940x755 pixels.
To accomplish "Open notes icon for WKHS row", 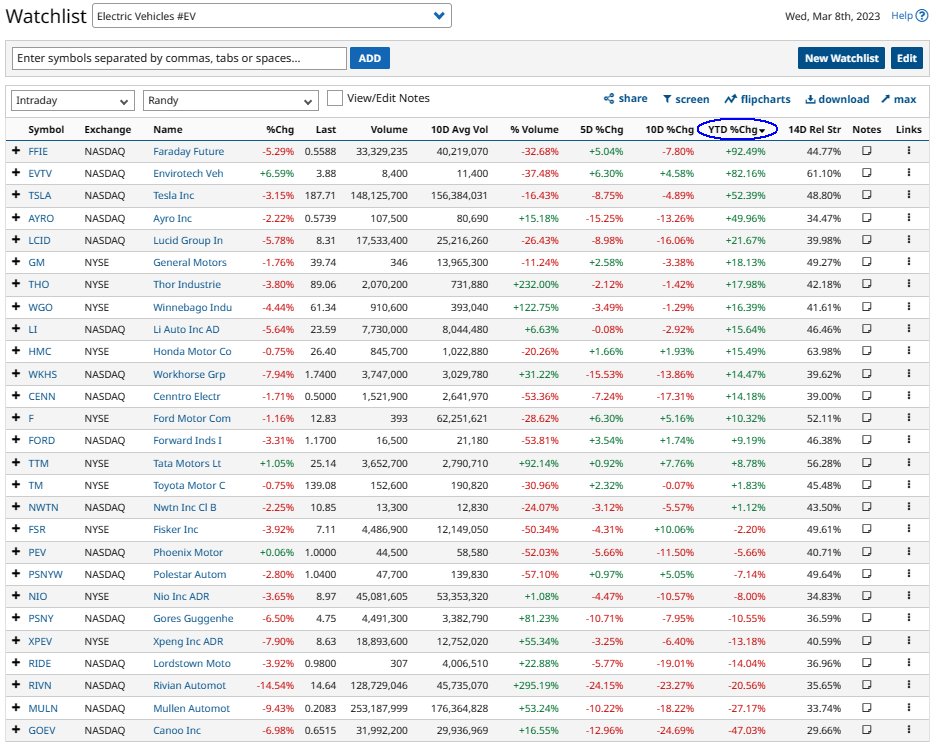I will [x=866, y=374].
